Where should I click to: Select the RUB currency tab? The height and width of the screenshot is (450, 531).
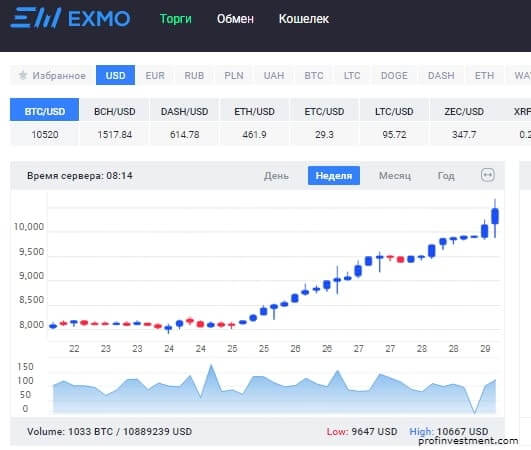point(194,75)
